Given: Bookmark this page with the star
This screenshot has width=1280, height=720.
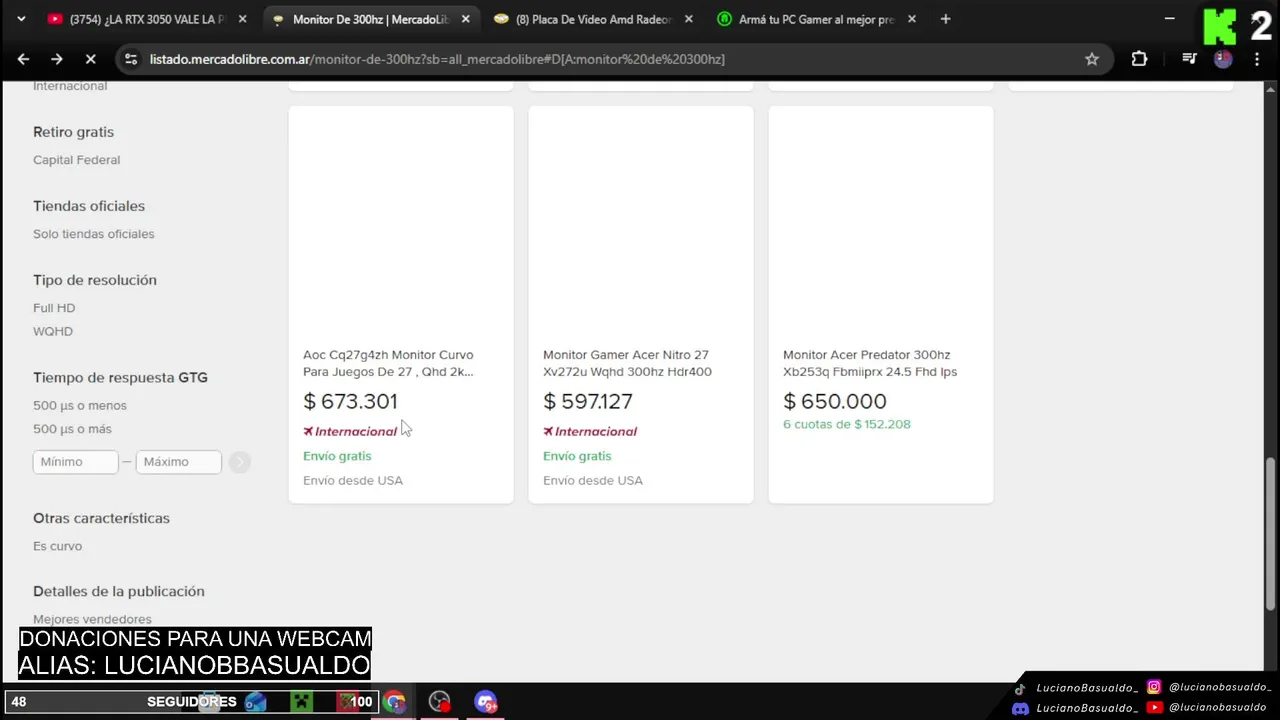Looking at the screenshot, I should (x=1092, y=59).
